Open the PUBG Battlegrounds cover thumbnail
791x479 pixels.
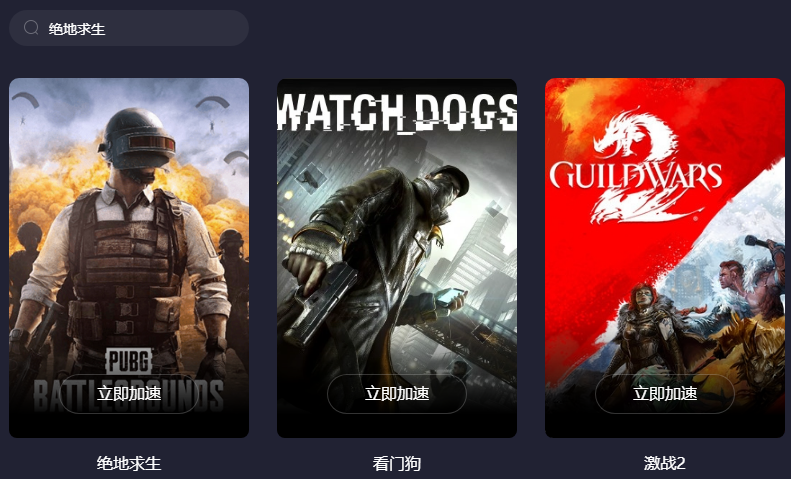pyautogui.click(x=129, y=258)
